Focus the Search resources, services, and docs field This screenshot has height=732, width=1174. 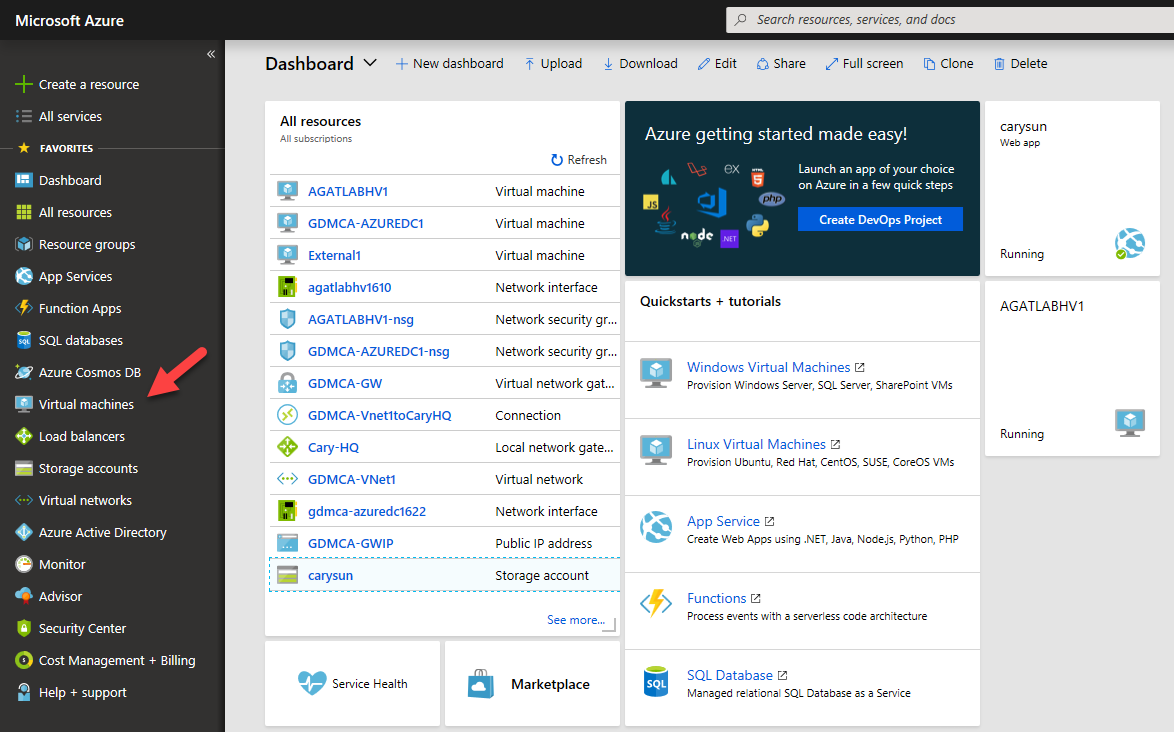coord(950,19)
